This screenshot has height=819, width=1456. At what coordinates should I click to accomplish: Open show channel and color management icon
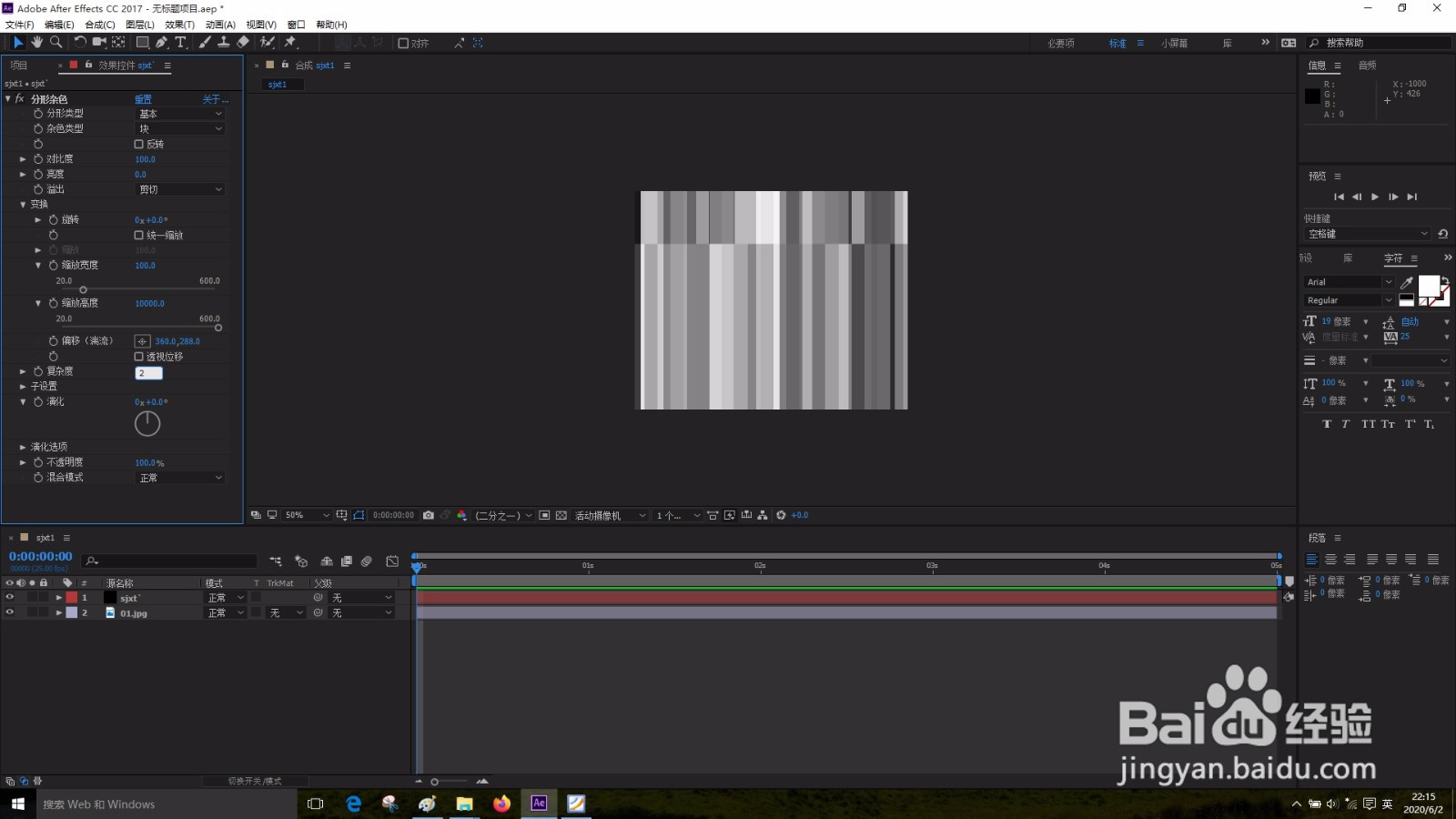tap(461, 515)
